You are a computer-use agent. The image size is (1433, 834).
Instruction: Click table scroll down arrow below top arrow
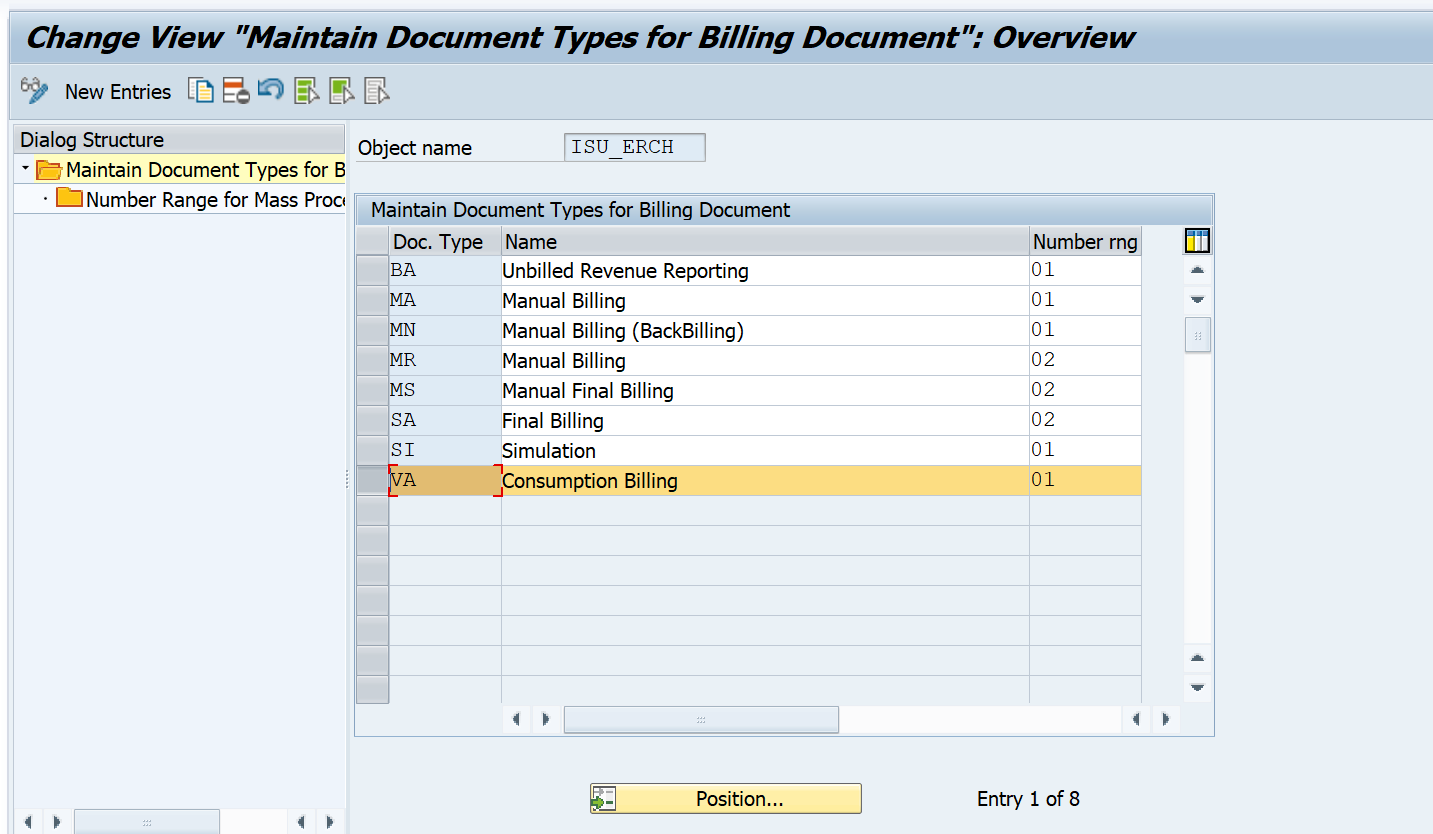click(1197, 300)
